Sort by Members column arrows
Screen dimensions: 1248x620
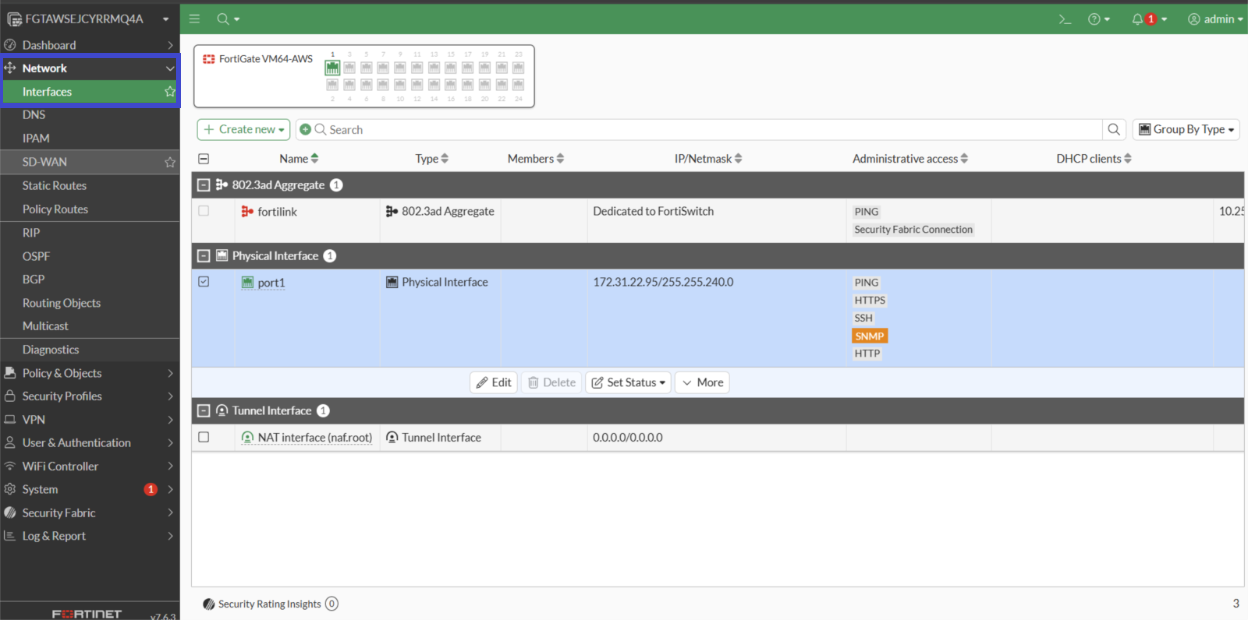pos(560,159)
